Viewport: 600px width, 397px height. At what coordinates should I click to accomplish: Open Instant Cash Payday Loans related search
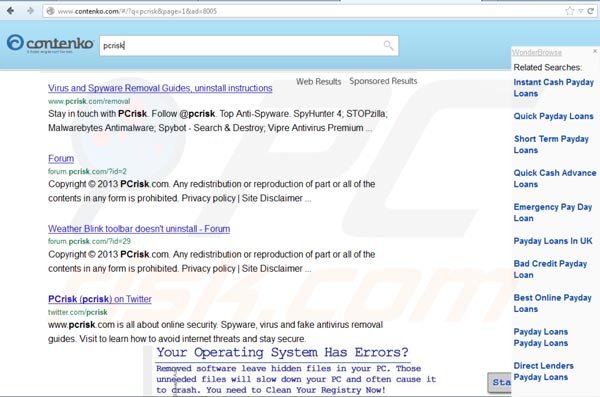(553, 88)
